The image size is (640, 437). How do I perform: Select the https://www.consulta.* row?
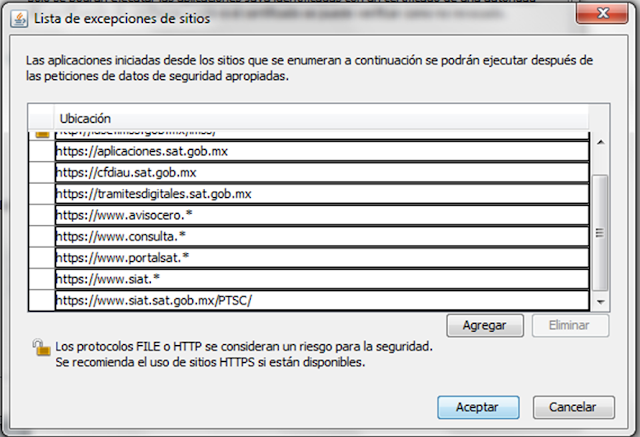coord(322,236)
